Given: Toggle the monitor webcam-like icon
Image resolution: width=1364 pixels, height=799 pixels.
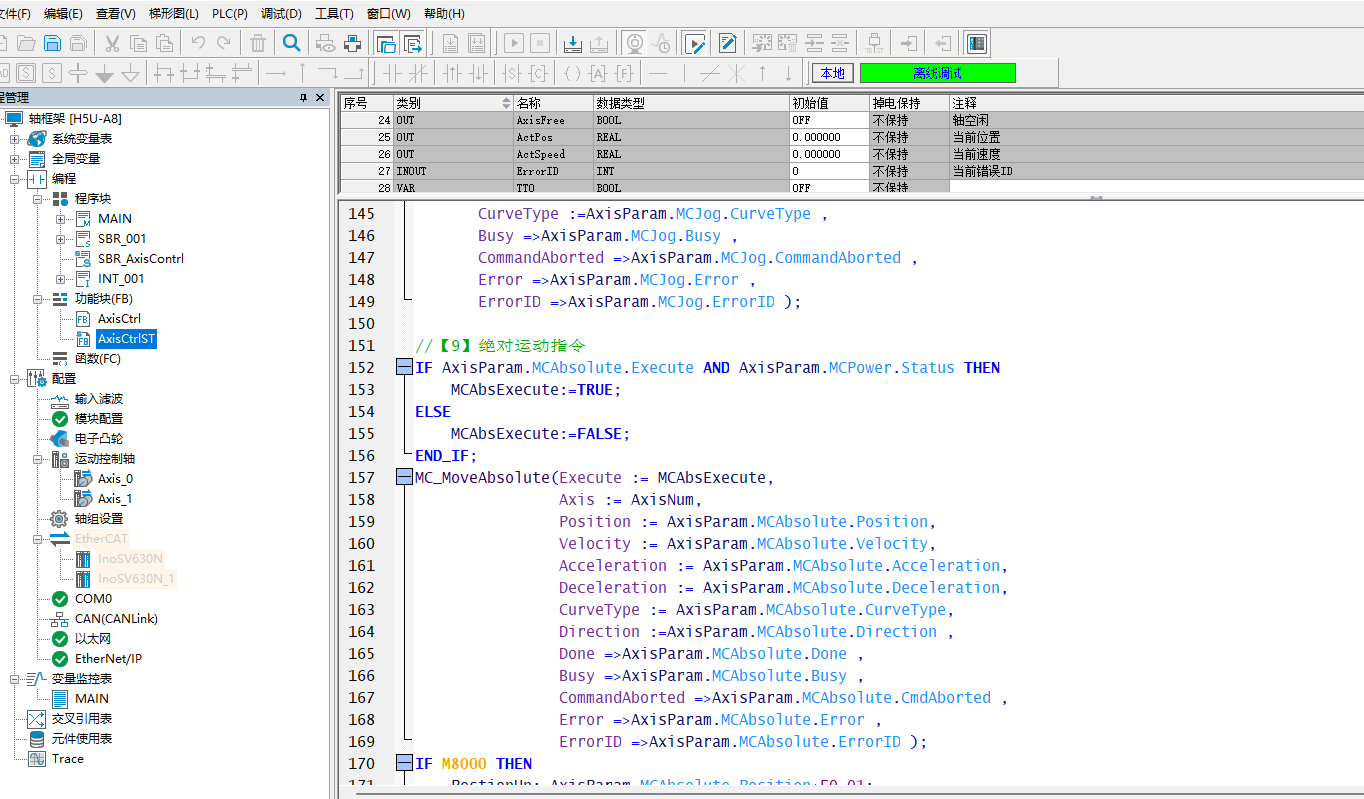Looking at the screenshot, I should click(x=634, y=43).
